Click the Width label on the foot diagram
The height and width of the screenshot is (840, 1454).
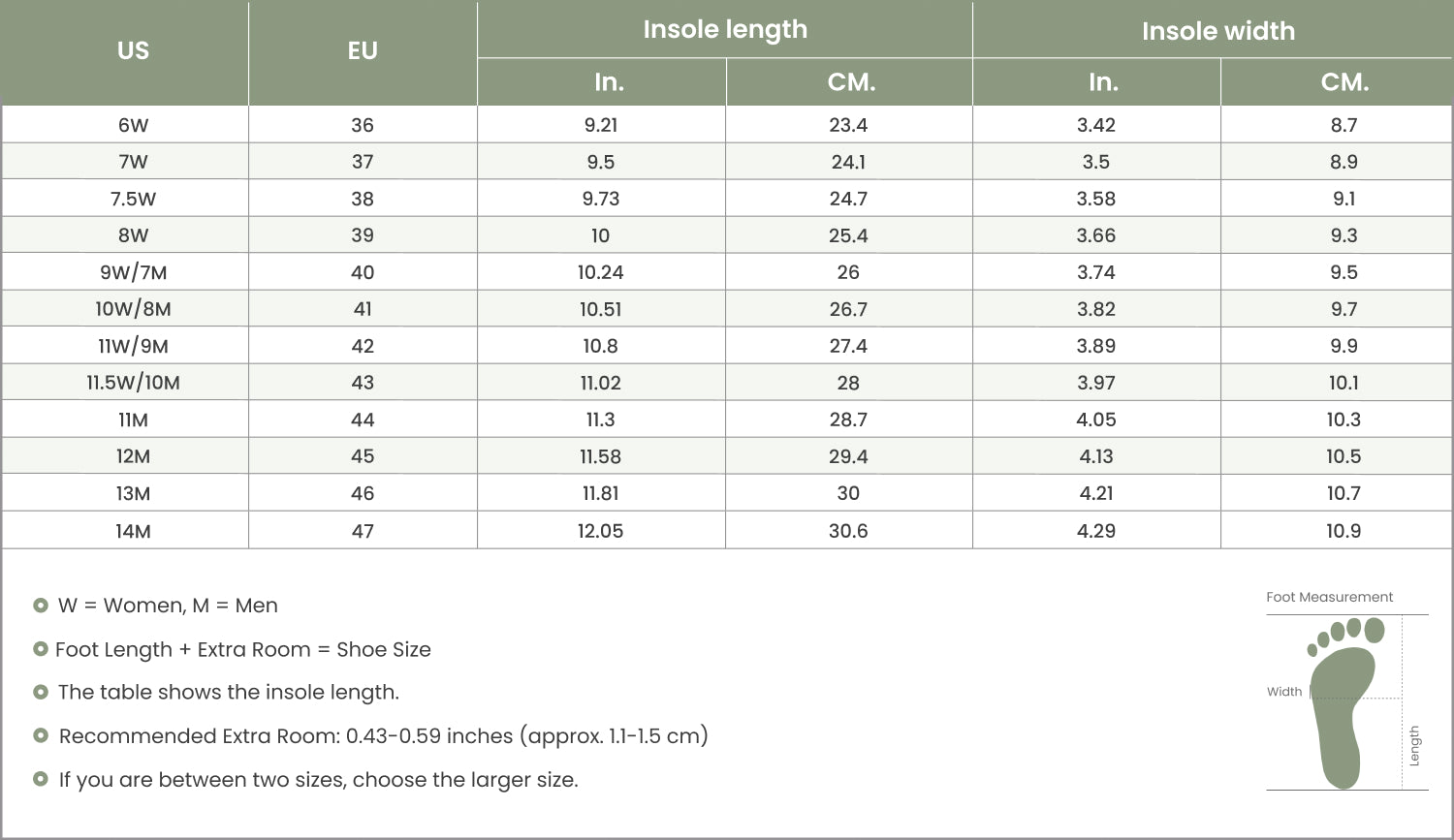pos(1284,692)
